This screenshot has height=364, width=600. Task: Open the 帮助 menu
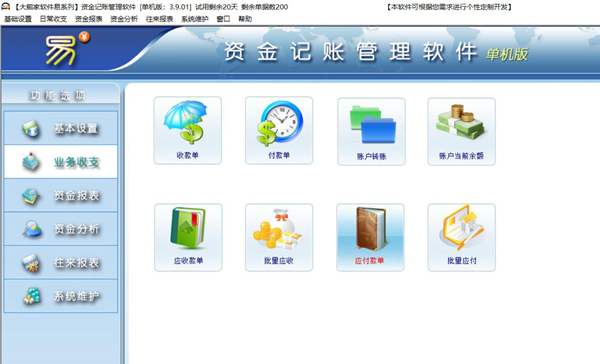coord(245,19)
